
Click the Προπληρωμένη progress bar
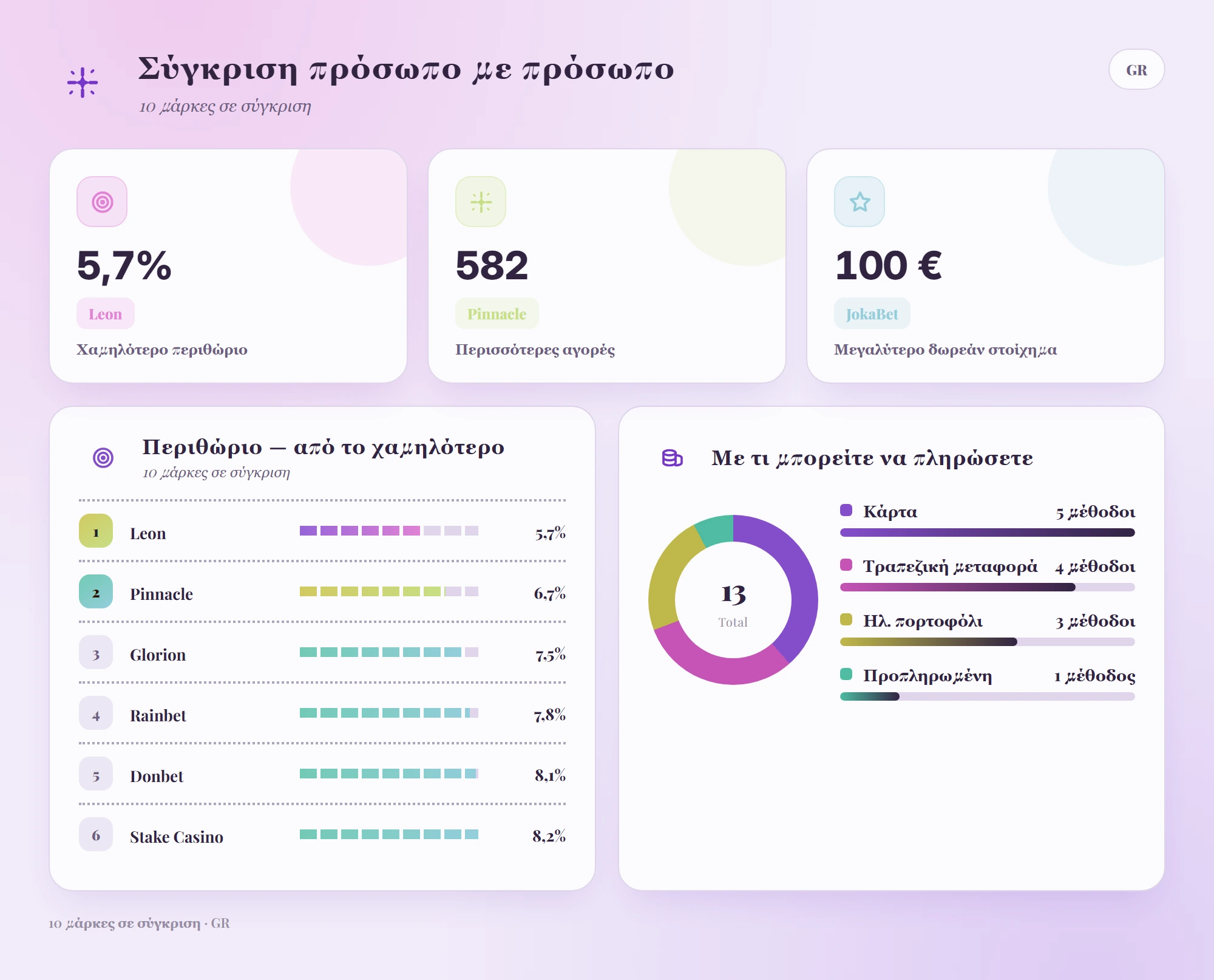pos(988,696)
